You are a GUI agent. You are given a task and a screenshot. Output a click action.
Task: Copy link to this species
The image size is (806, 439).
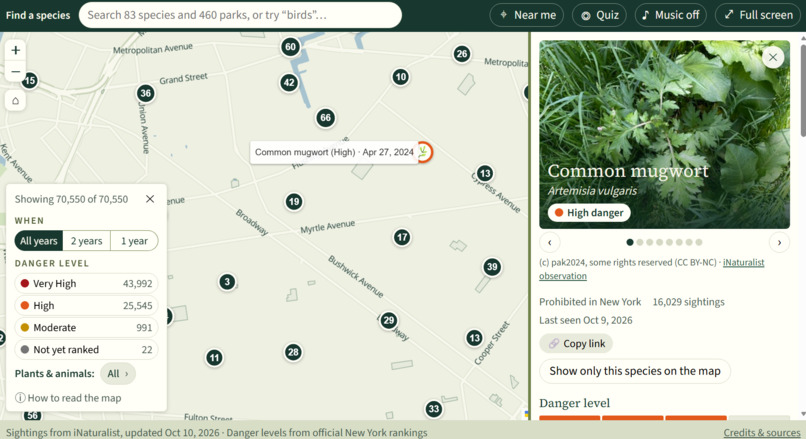576,343
